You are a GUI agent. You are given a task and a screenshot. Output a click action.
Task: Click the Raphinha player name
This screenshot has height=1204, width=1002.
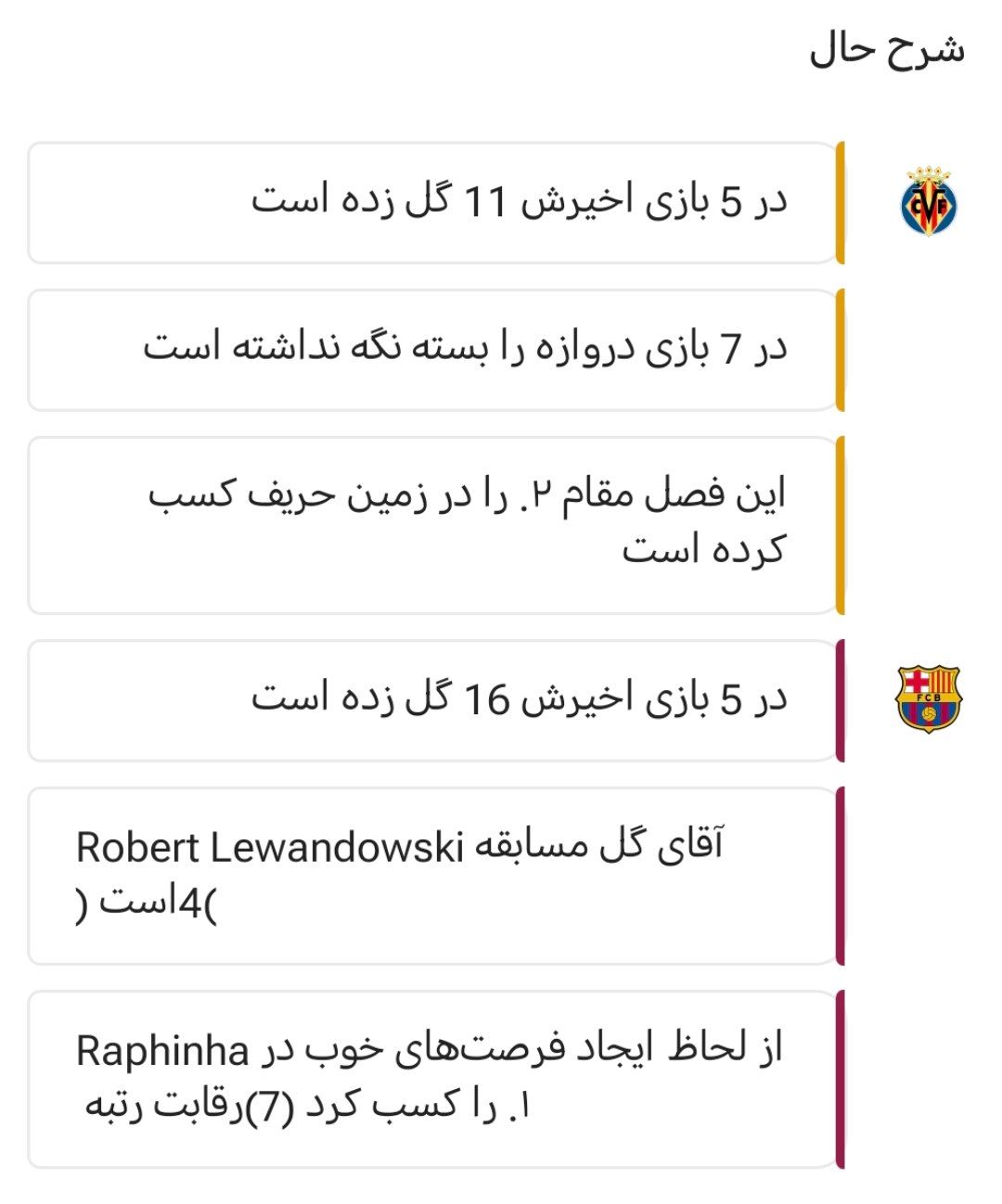[162, 1052]
